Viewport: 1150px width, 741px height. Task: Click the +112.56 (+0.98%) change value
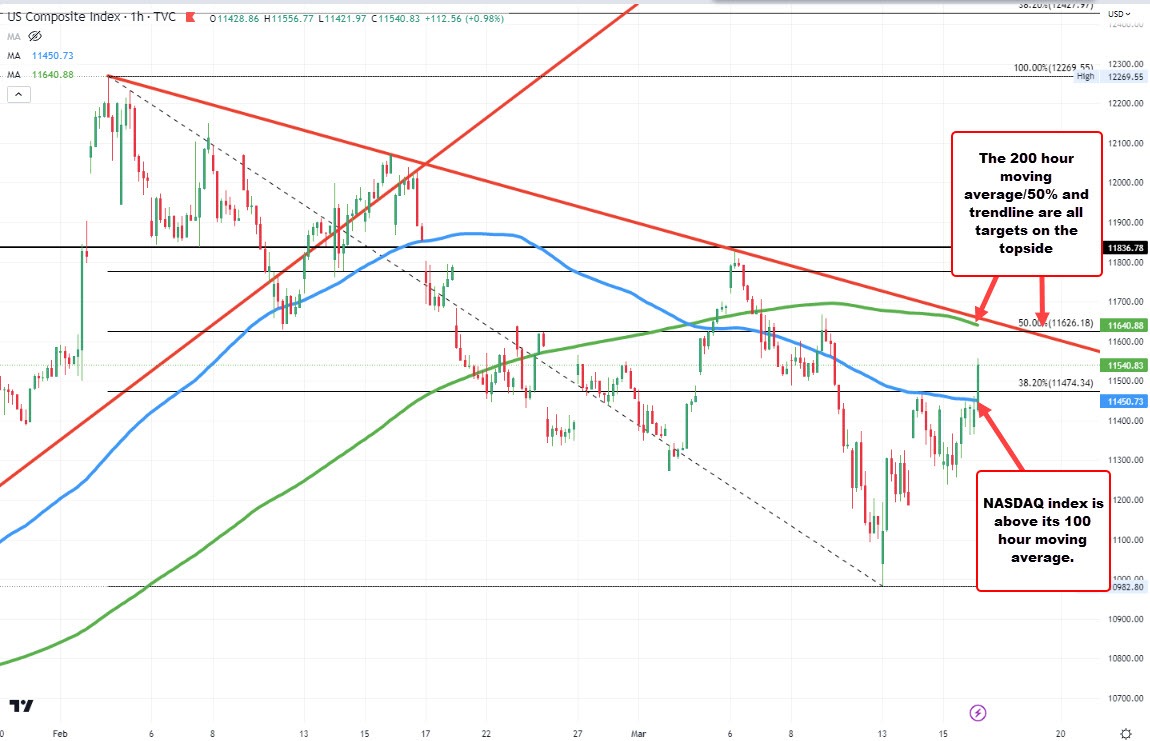click(x=464, y=18)
